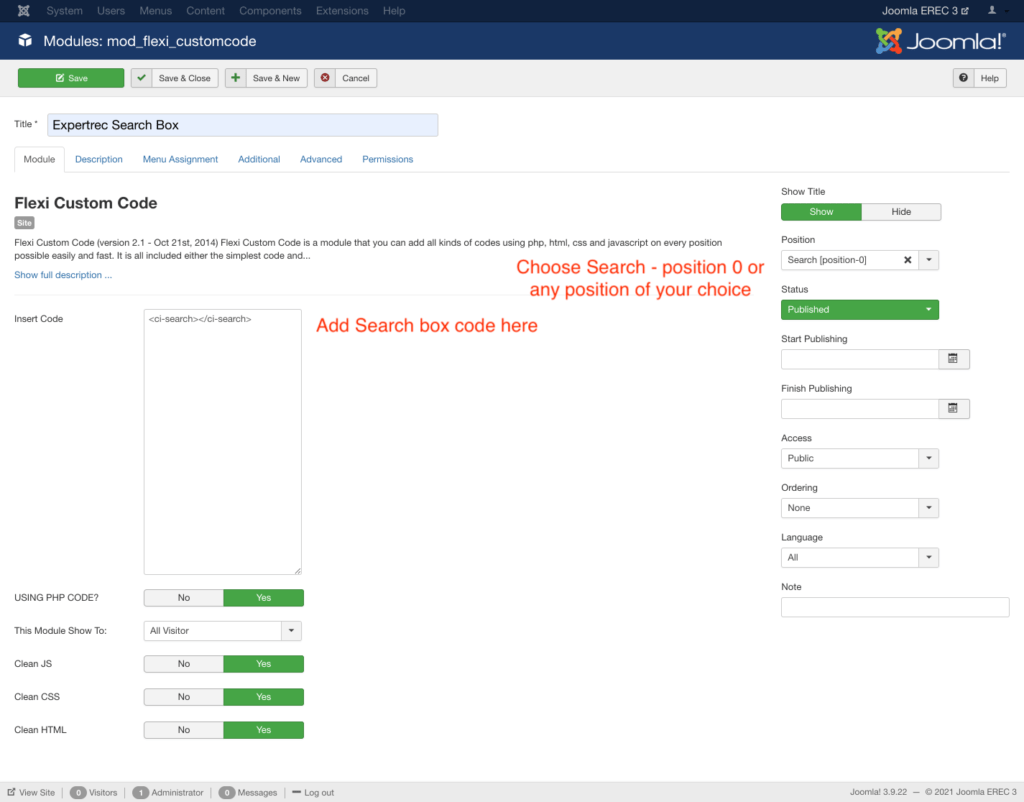Image resolution: width=1024 pixels, height=802 pixels.
Task: Open the Language dropdown set to All
Action: [x=859, y=557]
